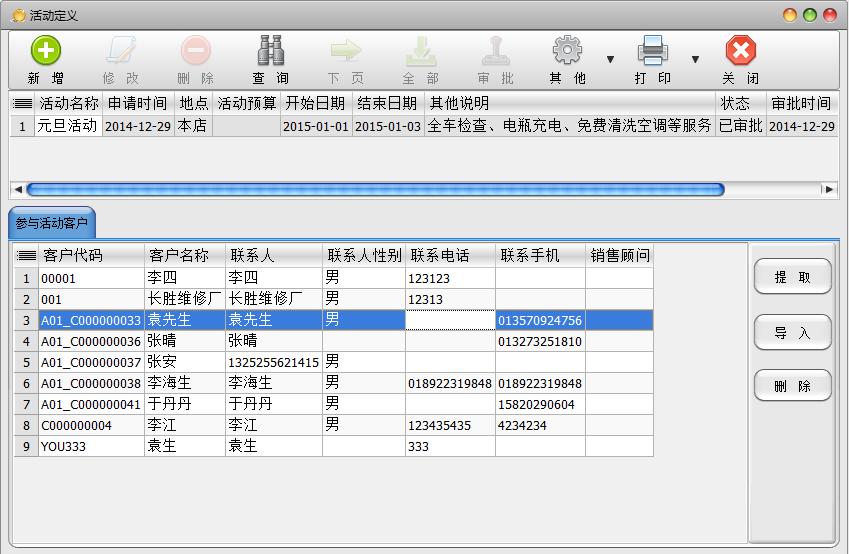Click the 全部 download-all icon
849x554 pixels.
[x=420, y=51]
